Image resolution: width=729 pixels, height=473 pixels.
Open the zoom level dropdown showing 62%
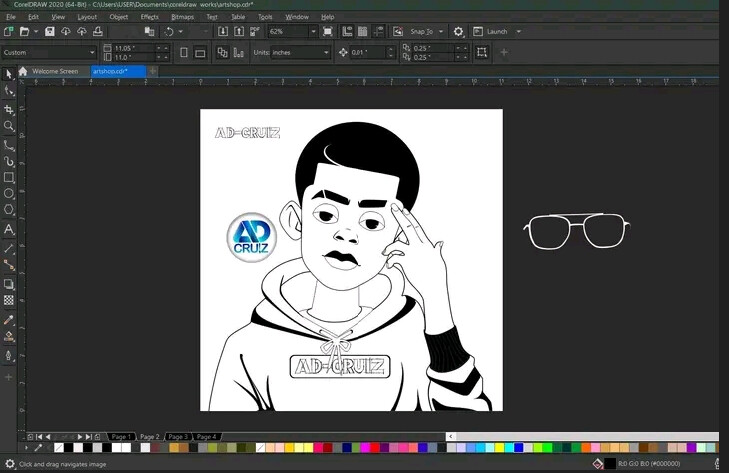[312, 32]
